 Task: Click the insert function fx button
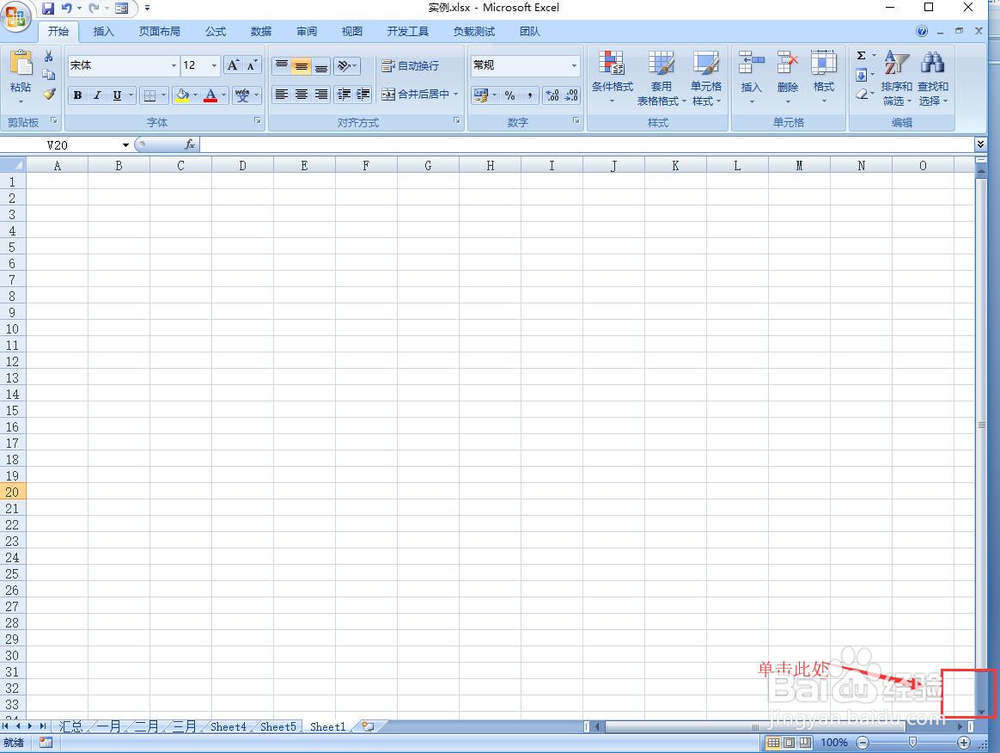click(189, 145)
